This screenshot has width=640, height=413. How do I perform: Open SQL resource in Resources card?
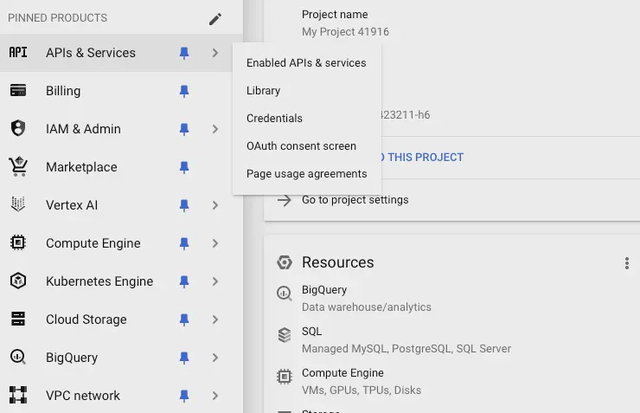pos(312,331)
